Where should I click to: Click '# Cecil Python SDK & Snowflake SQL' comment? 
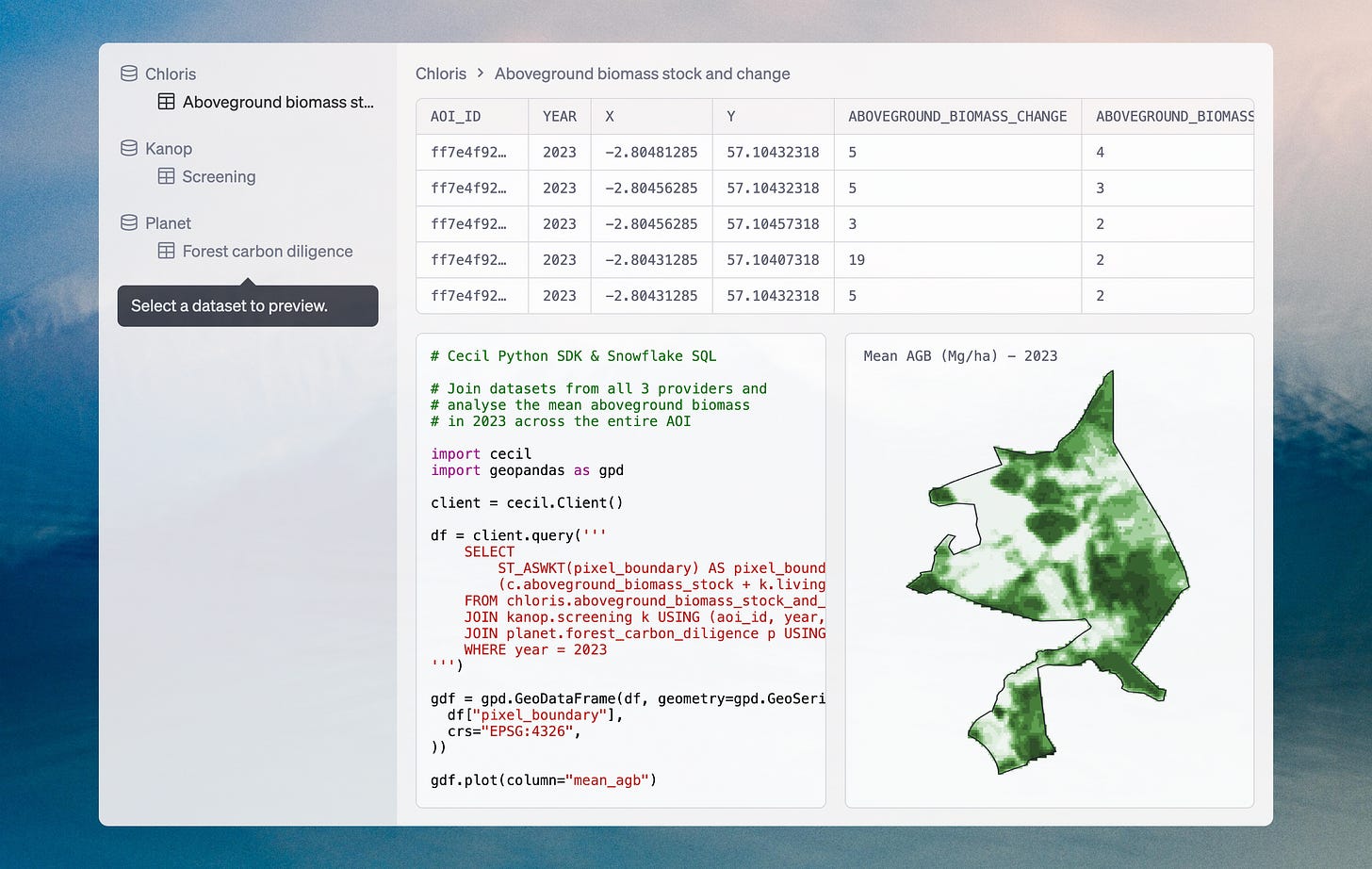[x=574, y=356]
